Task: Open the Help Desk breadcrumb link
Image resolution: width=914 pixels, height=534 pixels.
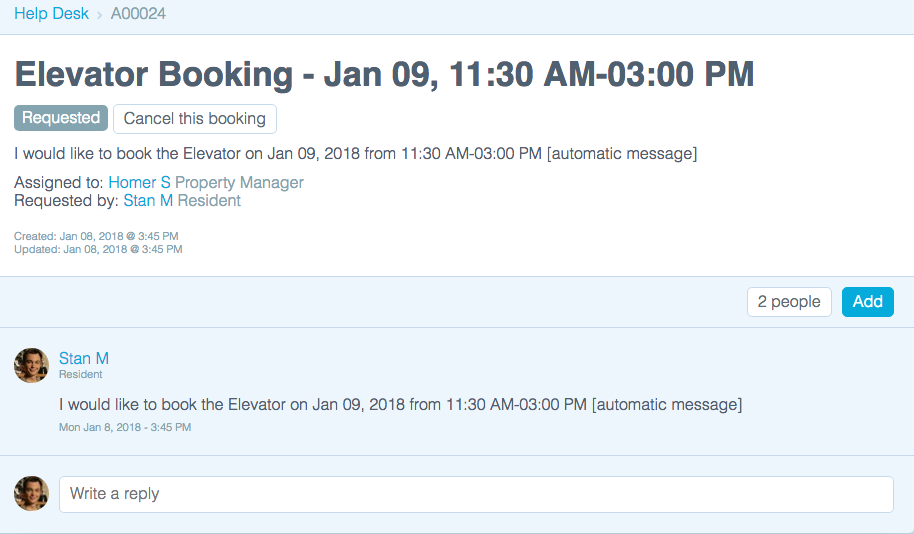Action: coord(51,13)
